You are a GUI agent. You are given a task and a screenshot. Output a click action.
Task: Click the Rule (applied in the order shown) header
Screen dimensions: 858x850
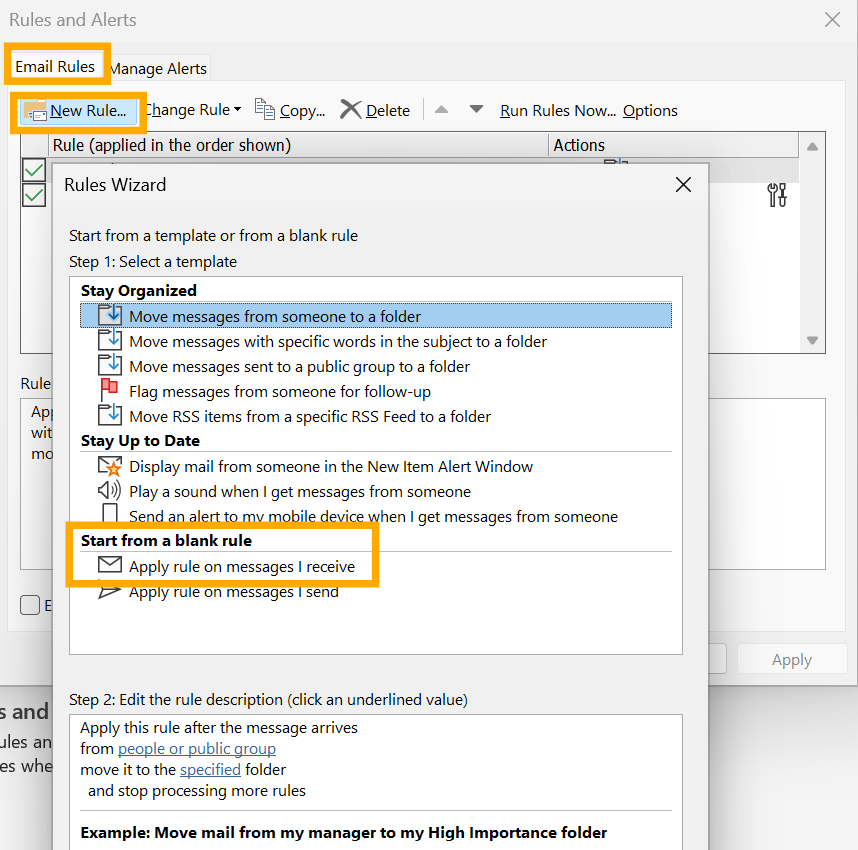click(x=299, y=145)
